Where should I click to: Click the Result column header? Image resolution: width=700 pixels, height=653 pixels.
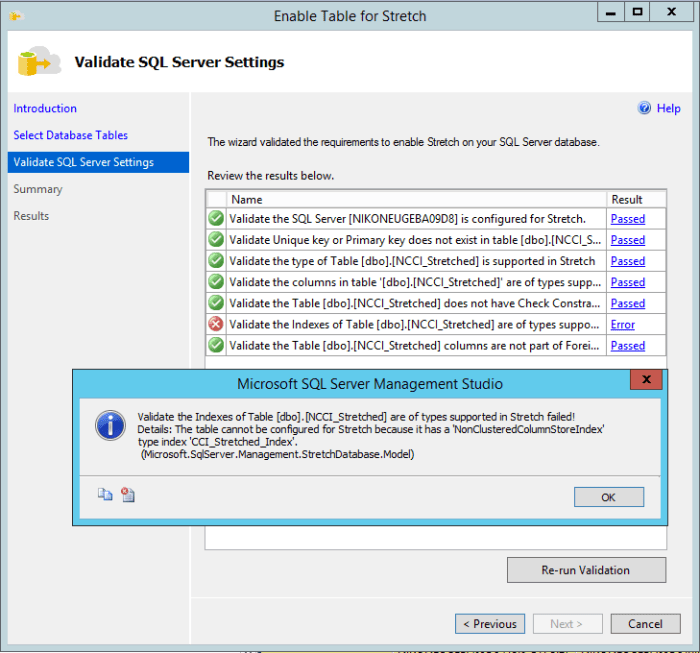[636, 200]
